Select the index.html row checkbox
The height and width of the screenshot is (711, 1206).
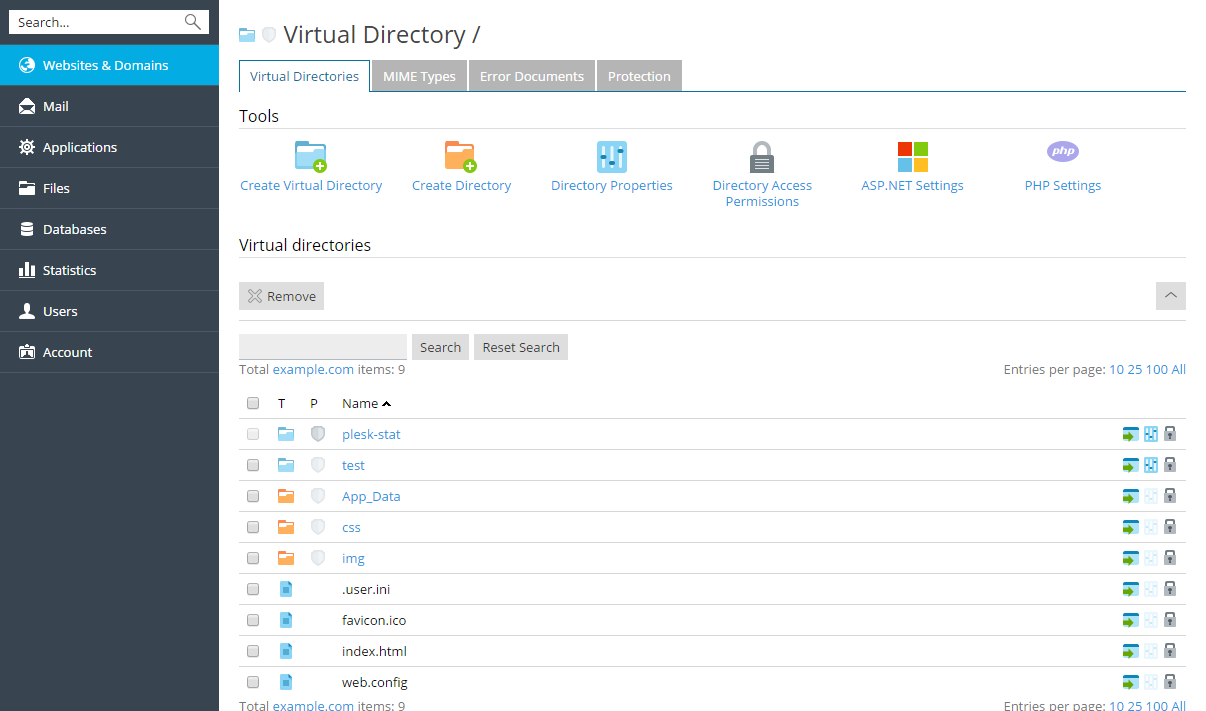tap(253, 651)
